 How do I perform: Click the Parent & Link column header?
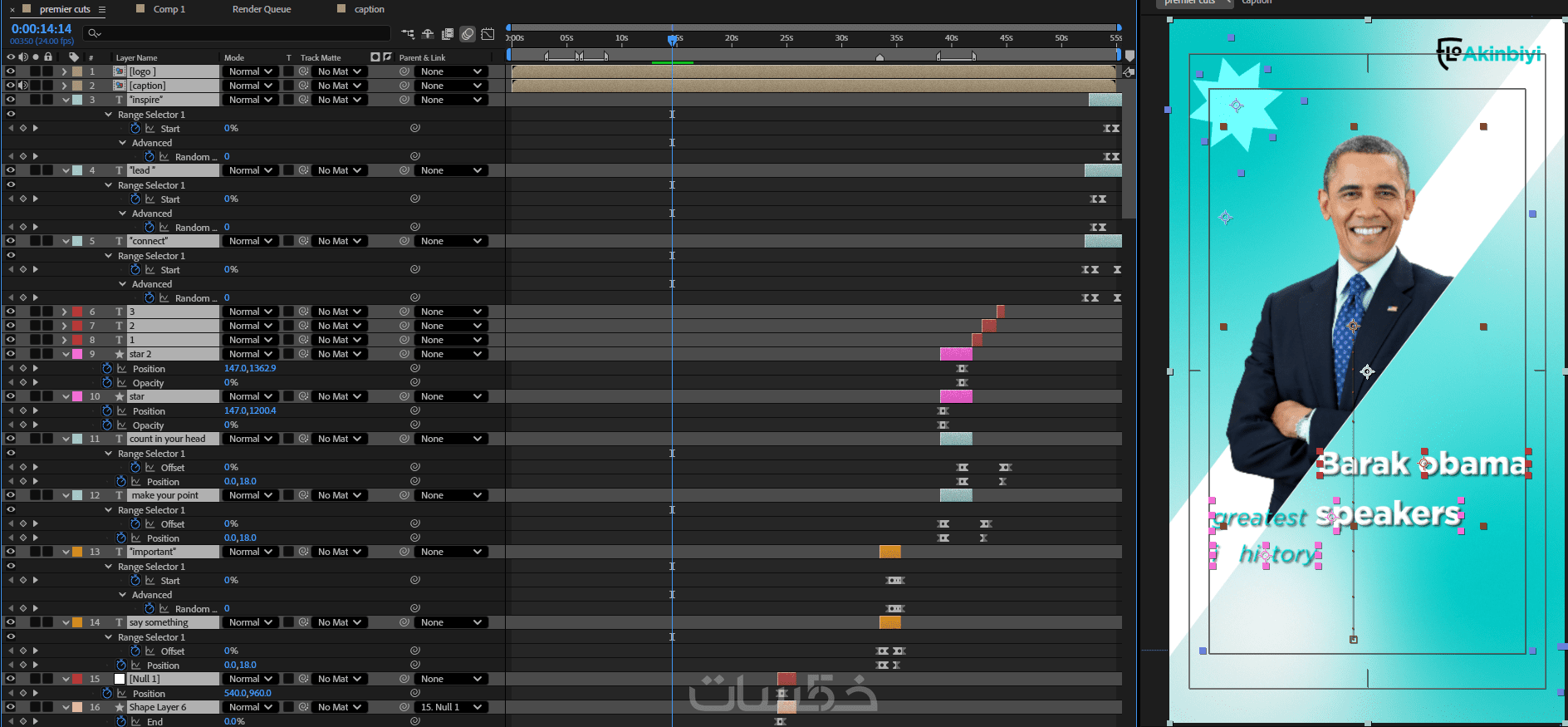422,57
